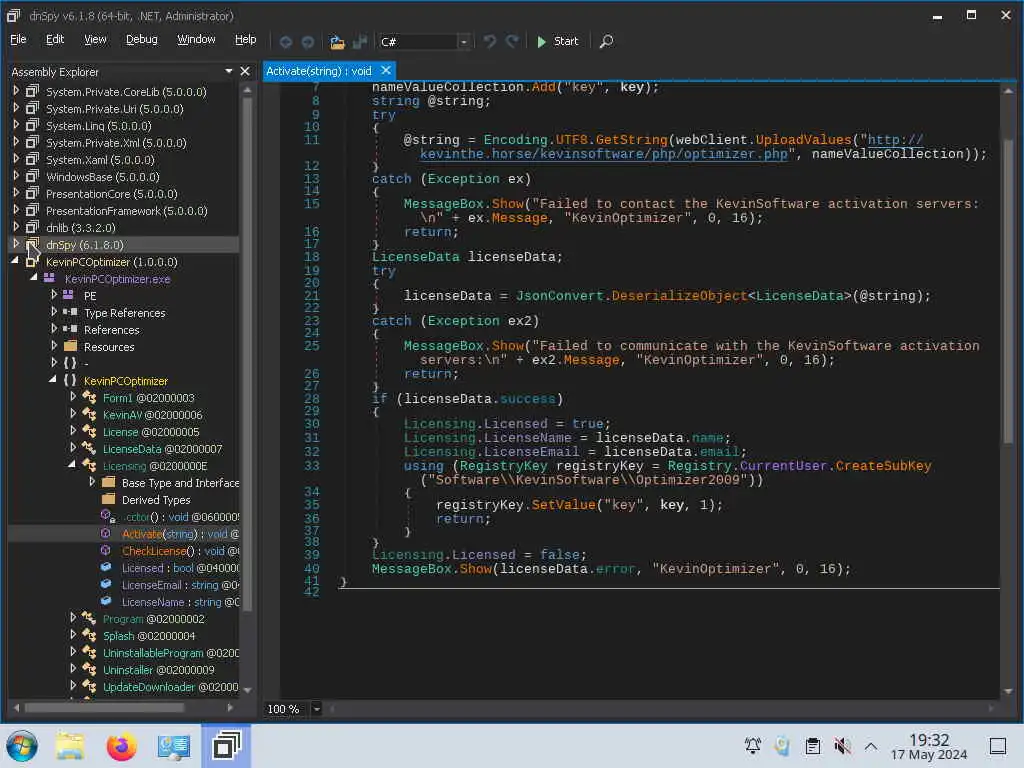Expand System.Linq assembly node

pos(16,125)
